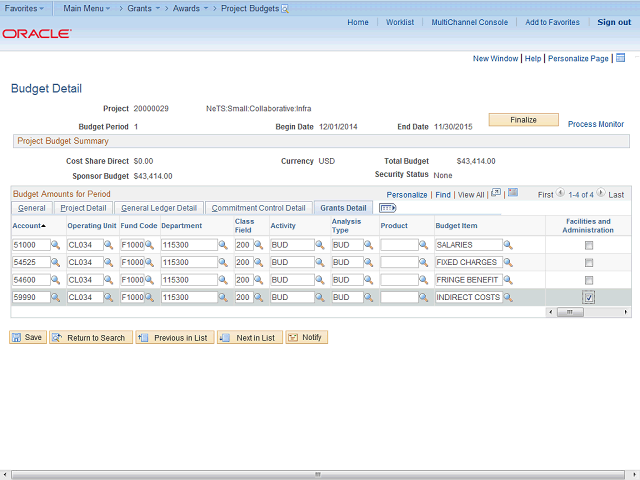Switch to the Project Detail tab
The height and width of the screenshot is (480, 640).
click(x=83, y=208)
